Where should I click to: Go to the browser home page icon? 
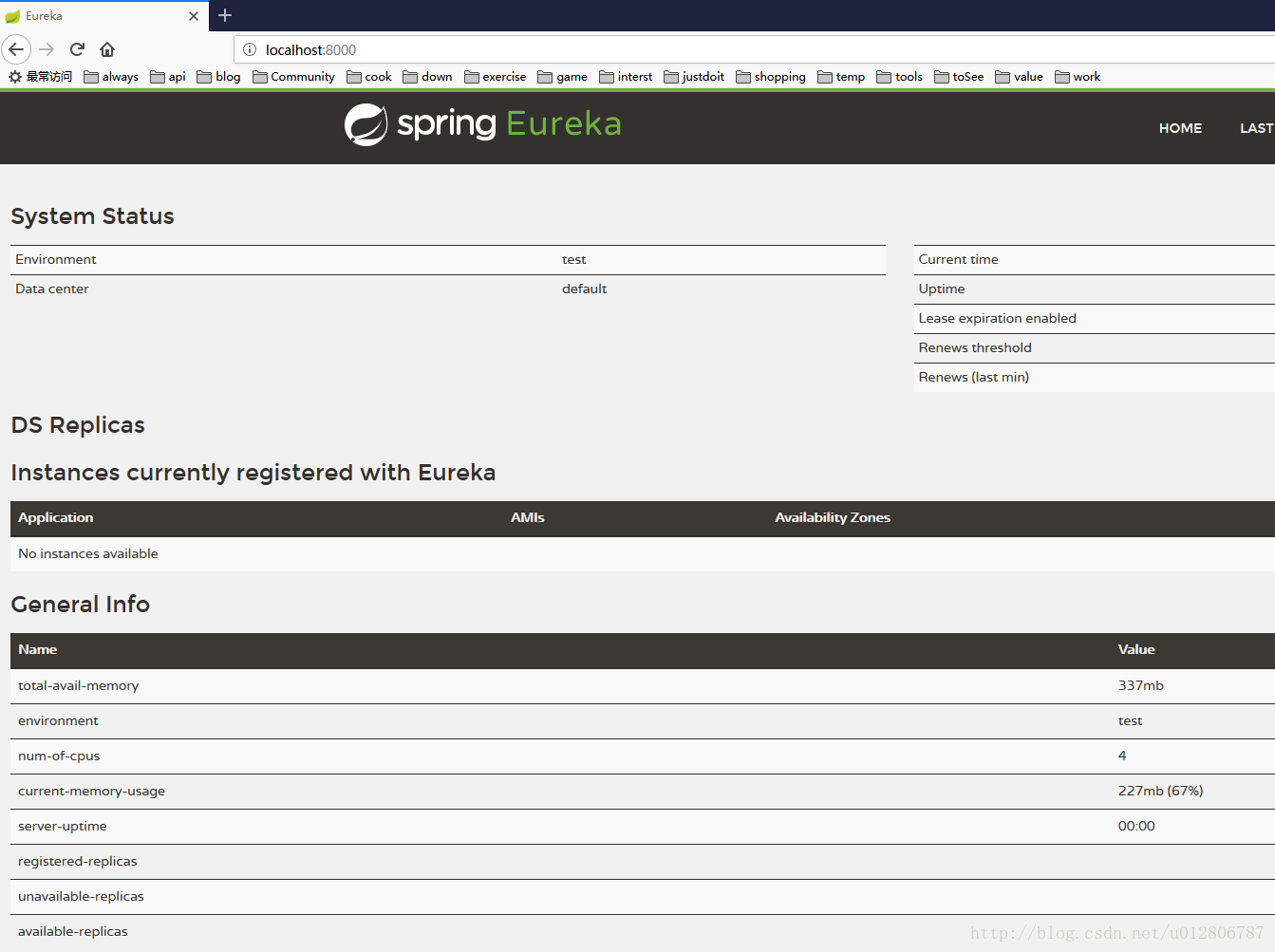pos(107,49)
